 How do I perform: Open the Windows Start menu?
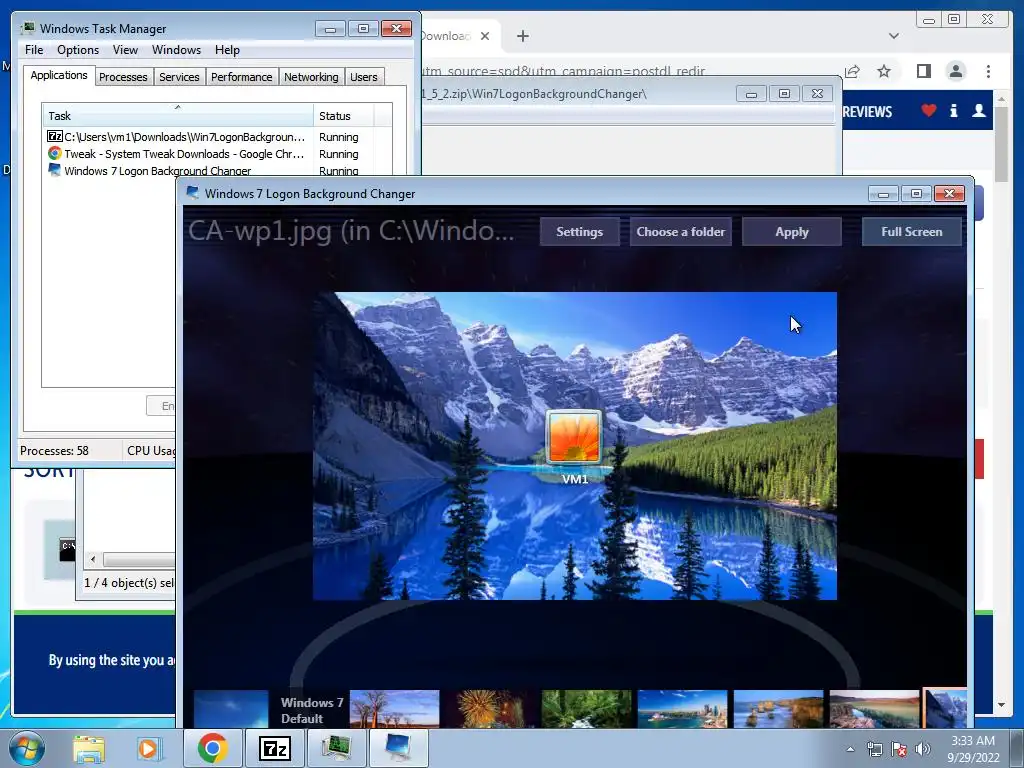[26, 748]
